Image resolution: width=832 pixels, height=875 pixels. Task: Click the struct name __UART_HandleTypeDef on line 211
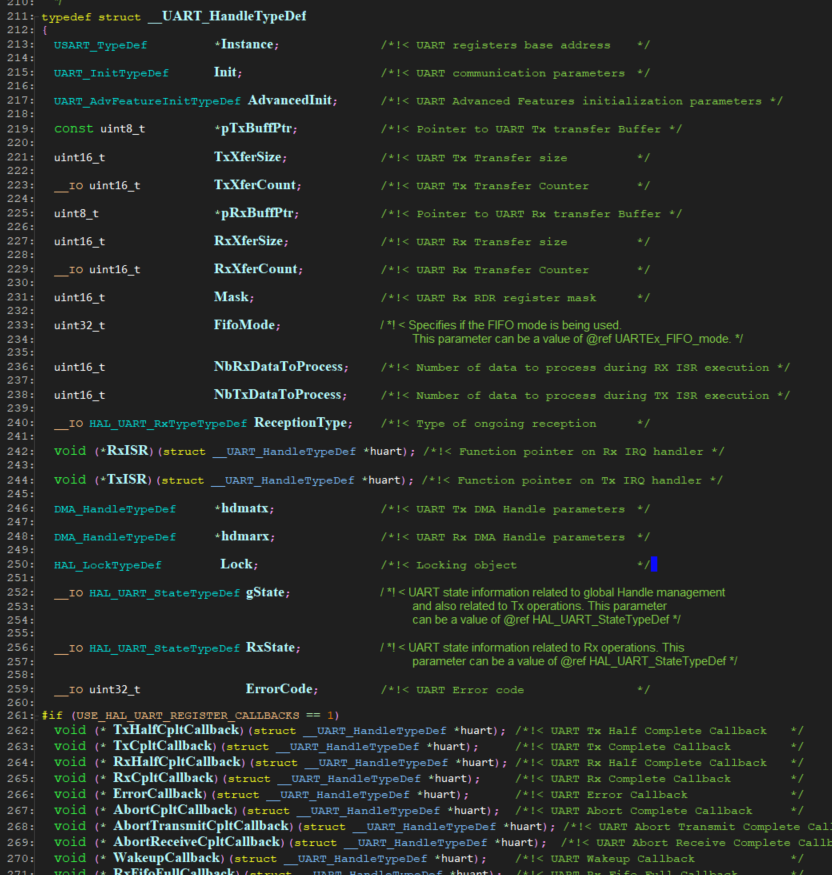tap(228, 16)
